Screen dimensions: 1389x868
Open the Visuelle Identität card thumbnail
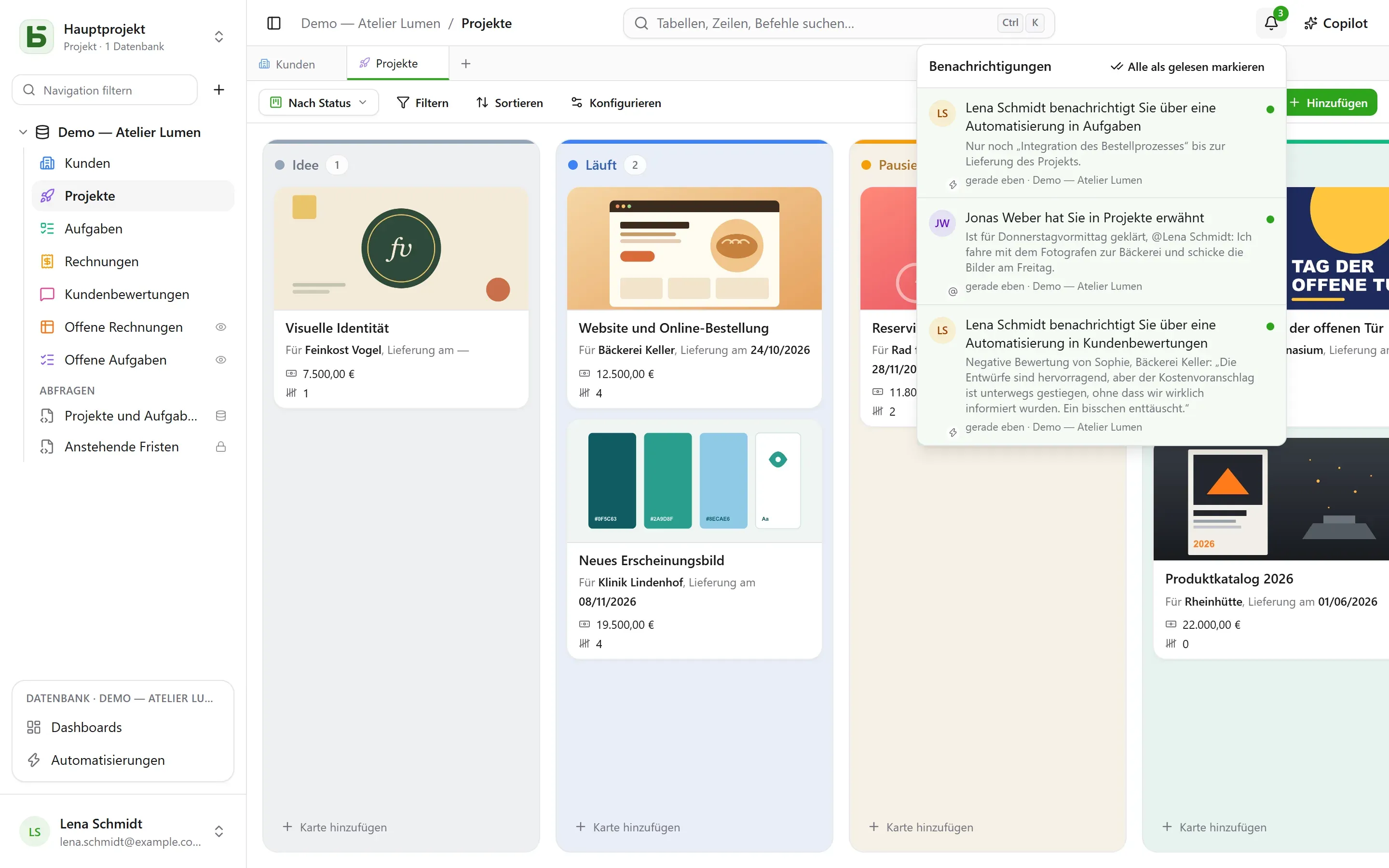pos(401,248)
